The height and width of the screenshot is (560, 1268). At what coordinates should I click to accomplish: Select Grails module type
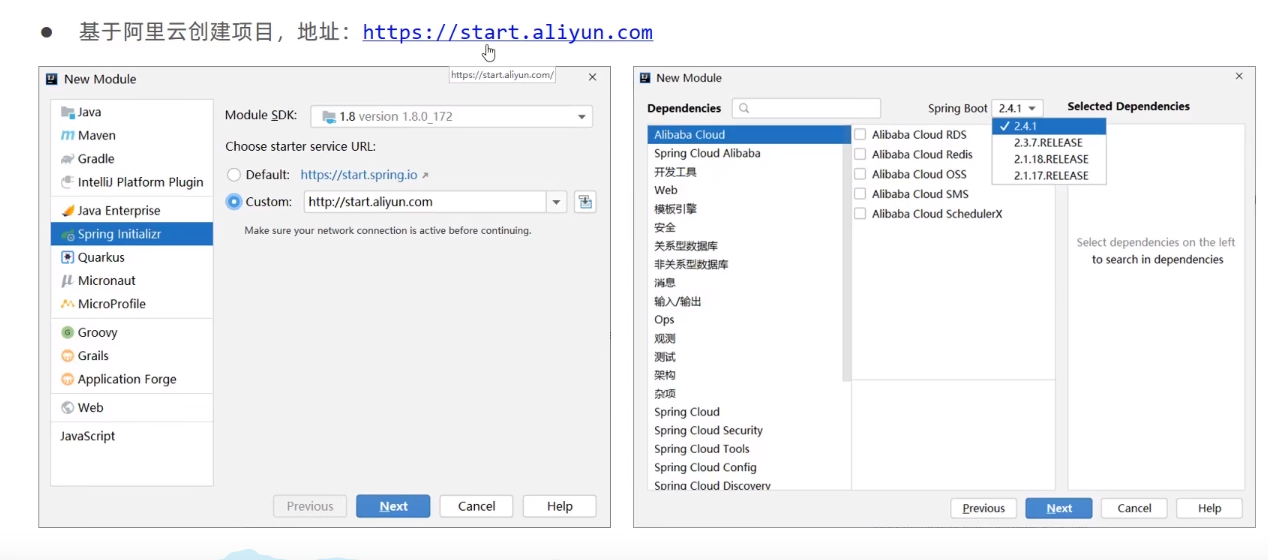pyautogui.click(x=131, y=355)
